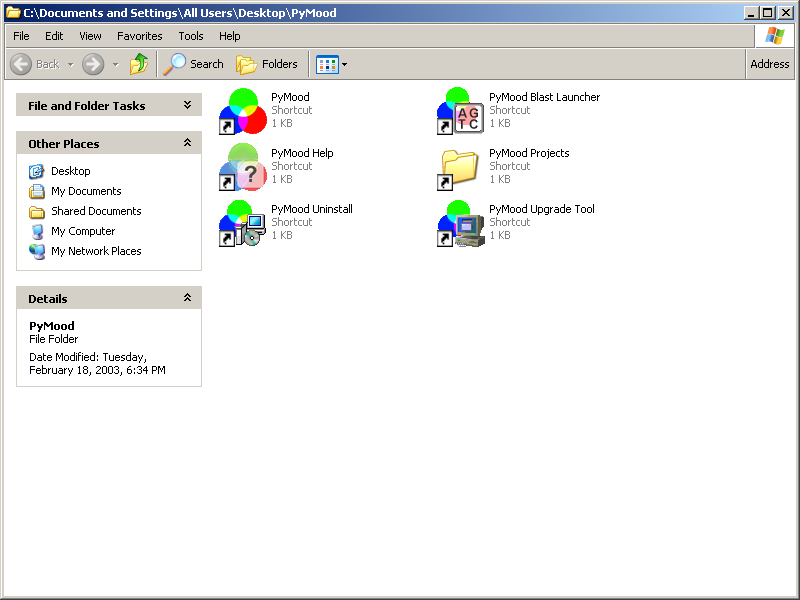Open My Documents link
The width and height of the screenshot is (800, 600).
tap(86, 191)
